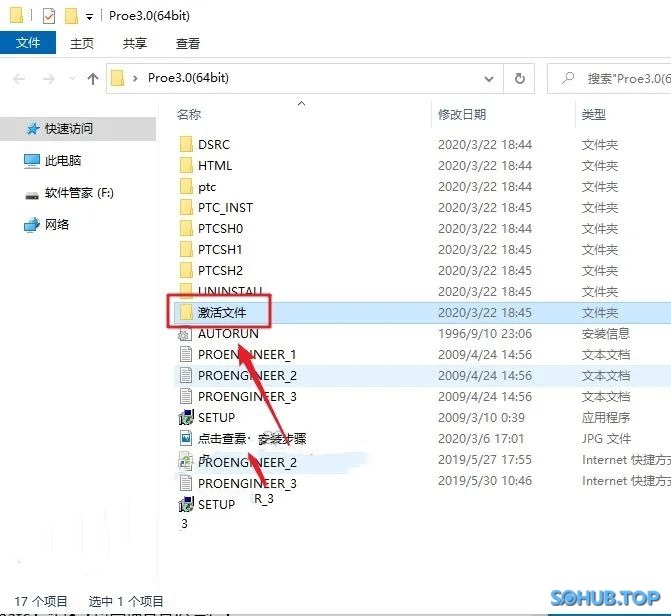Click the back navigation arrow
The width and height of the screenshot is (671, 616).
pos(19,79)
